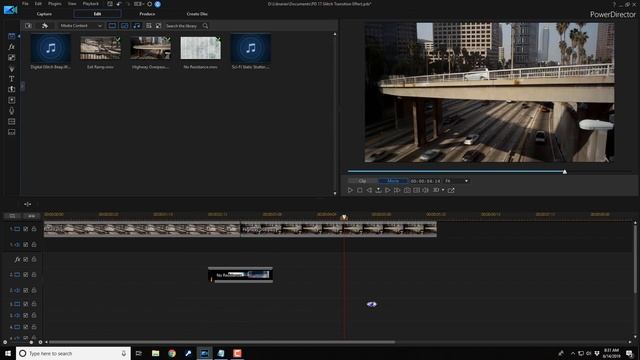
Task: Click the Undo arrow in top bar
Action: [x=119, y=4]
